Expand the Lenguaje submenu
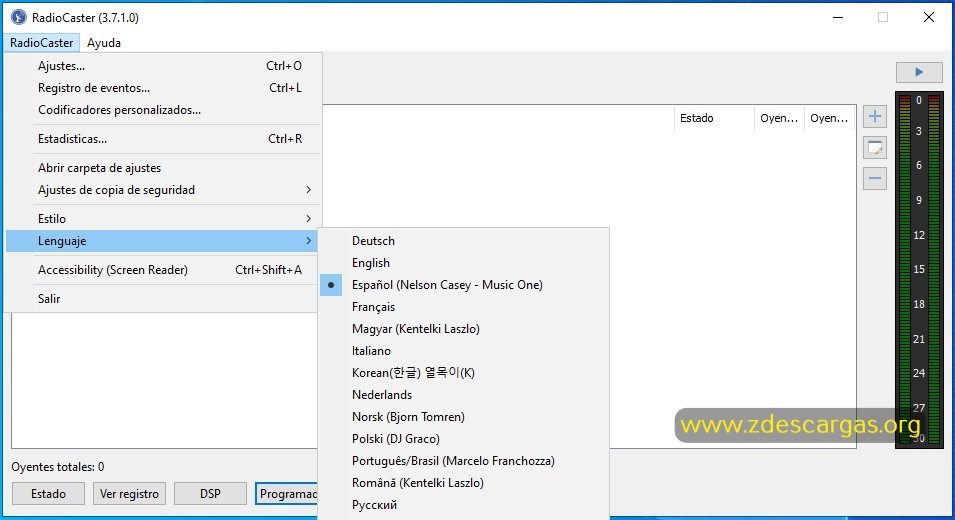Image resolution: width=955 pixels, height=520 pixels. (163, 241)
